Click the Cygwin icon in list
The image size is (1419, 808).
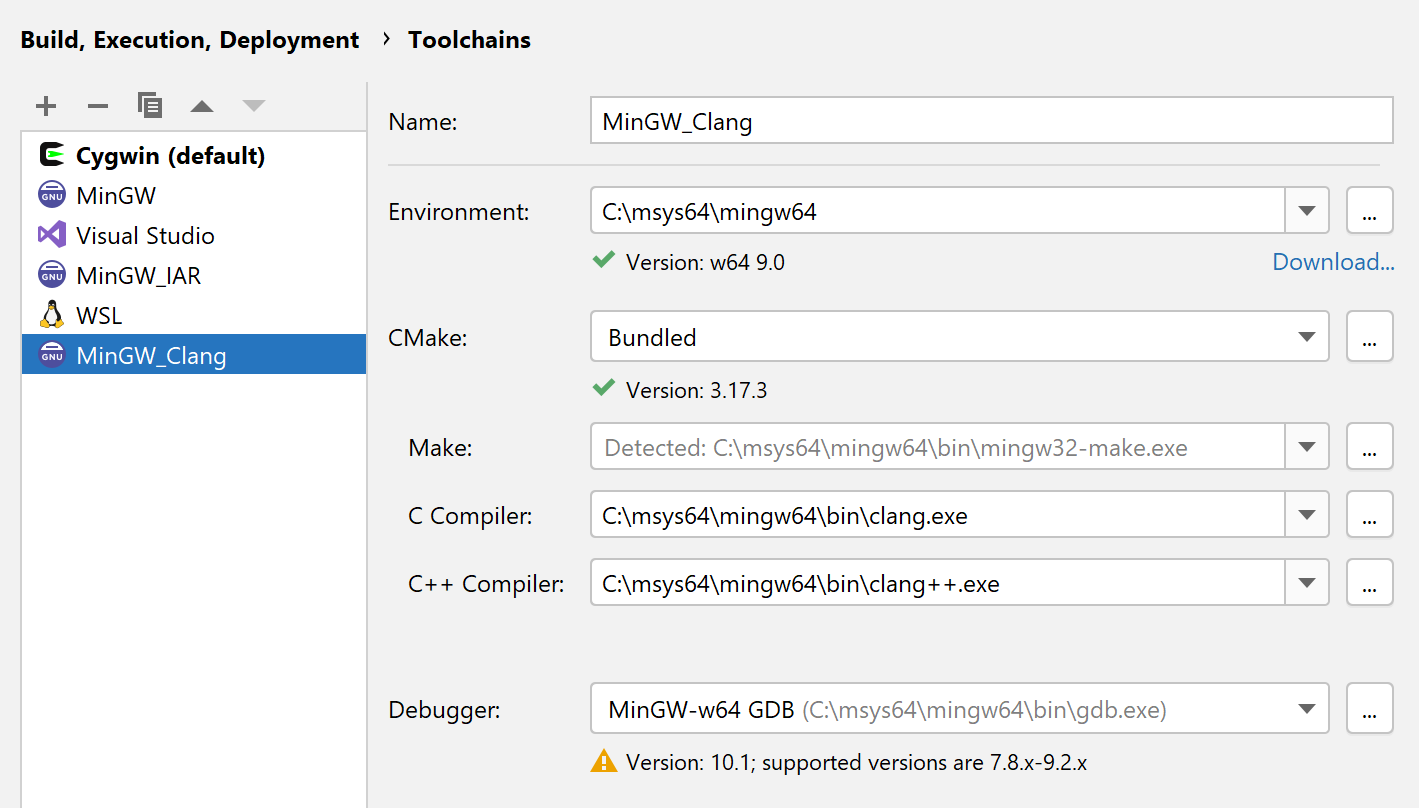[x=51, y=155]
